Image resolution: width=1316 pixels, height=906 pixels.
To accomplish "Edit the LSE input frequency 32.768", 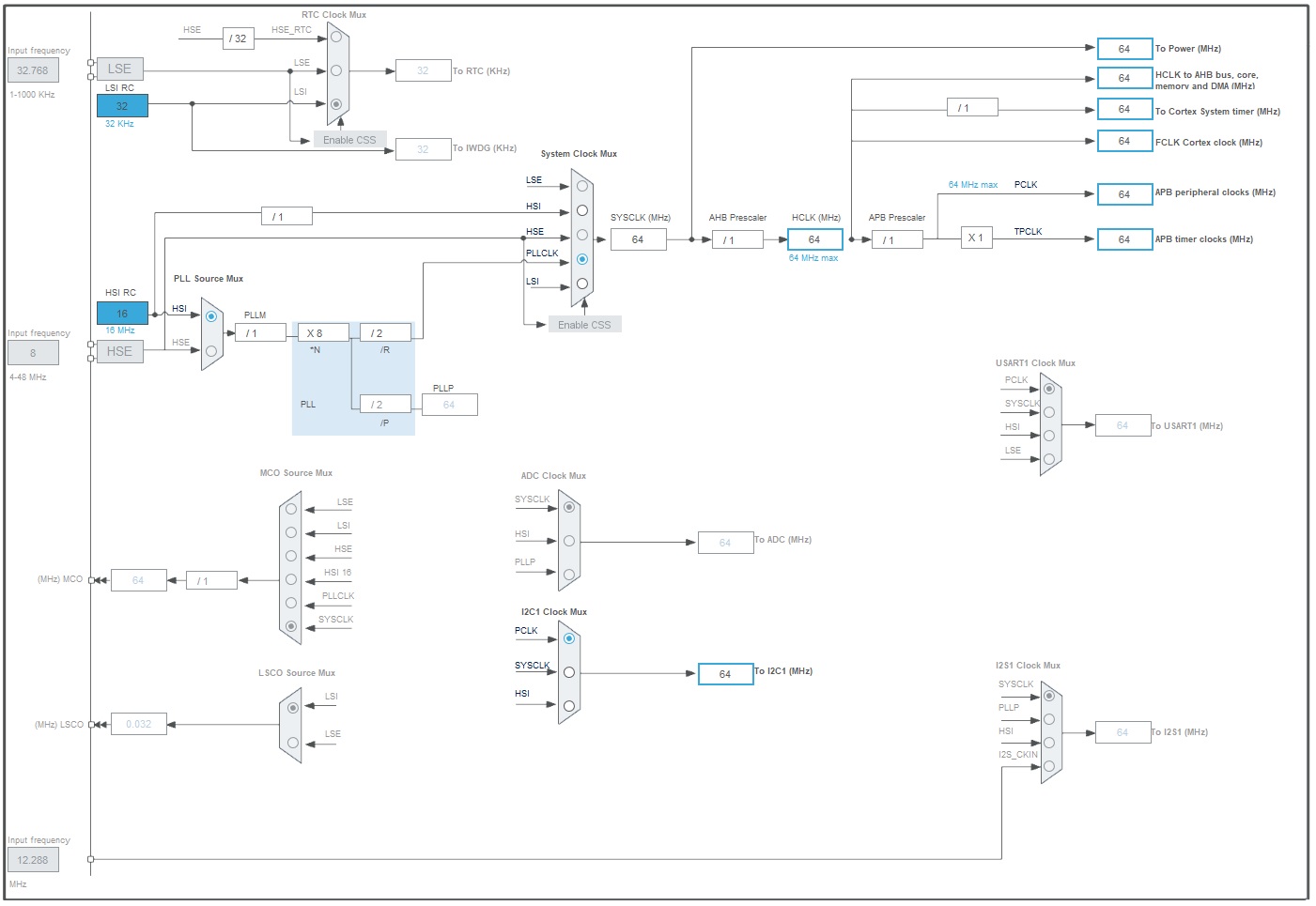I will point(33,70).
